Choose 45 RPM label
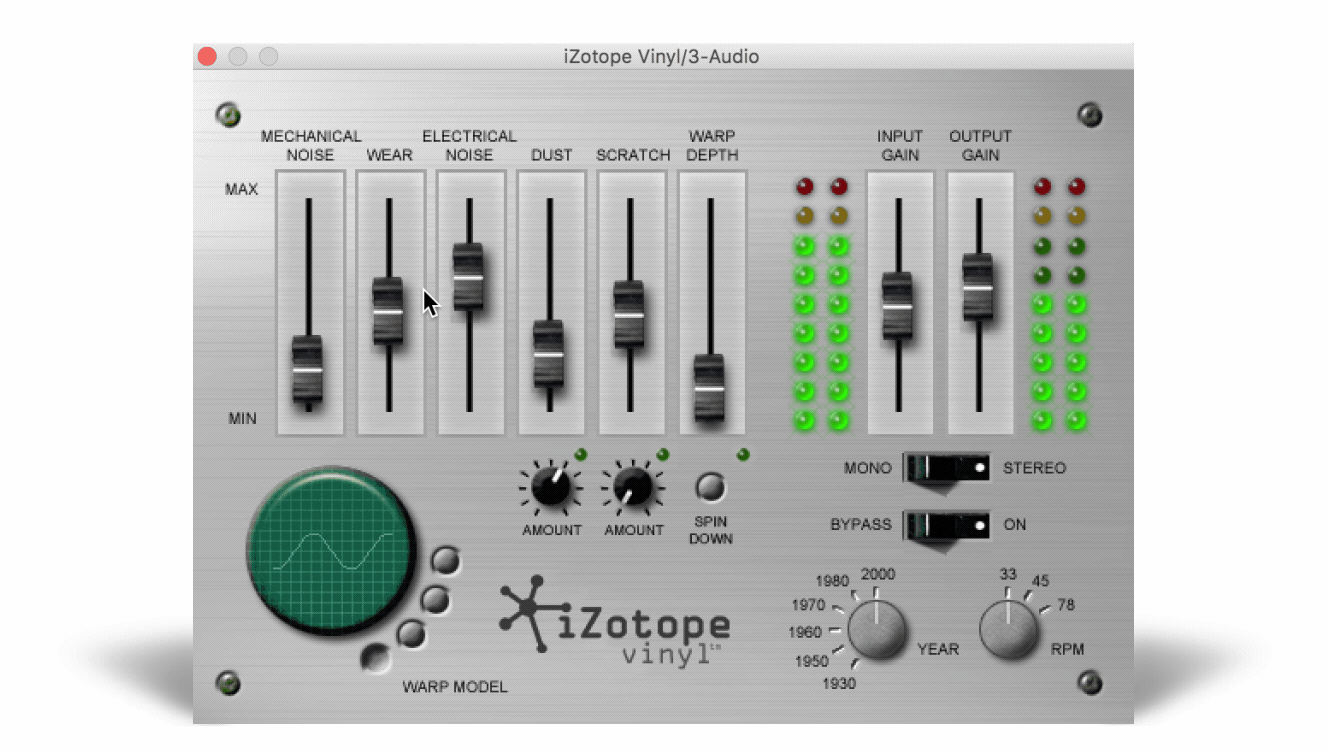The width and height of the screenshot is (1327, 753). pos(1040,581)
